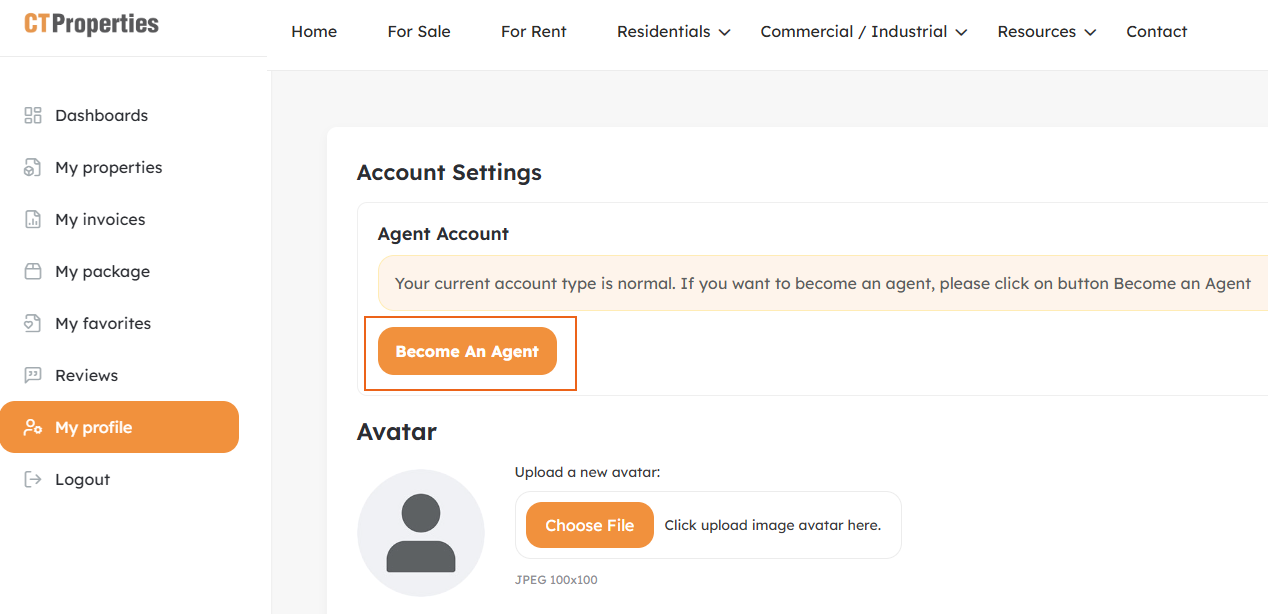1268x614 pixels.
Task: Click the Logout arrow icon
Action: pyautogui.click(x=33, y=479)
